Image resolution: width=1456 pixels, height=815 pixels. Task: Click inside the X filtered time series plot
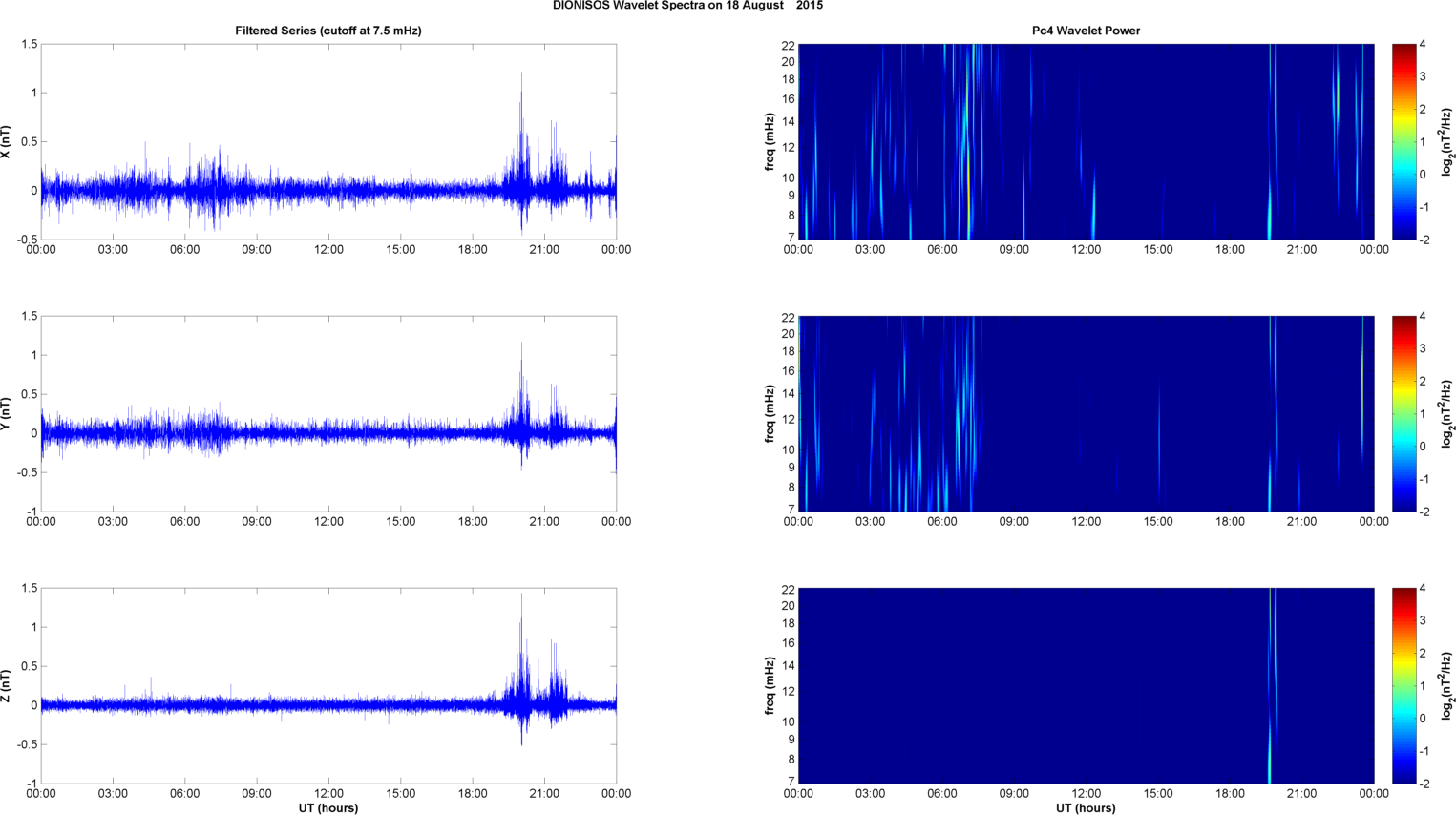click(328, 141)
